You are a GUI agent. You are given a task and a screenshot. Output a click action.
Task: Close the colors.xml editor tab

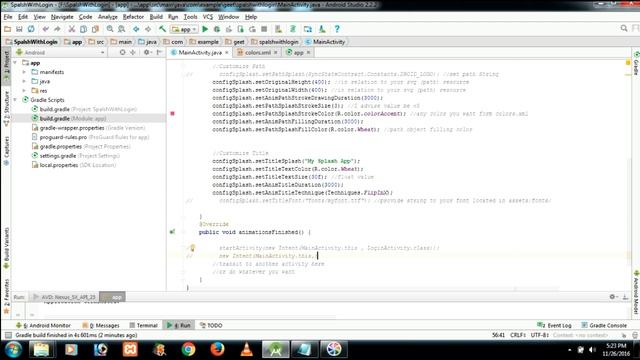coord(276,53)
